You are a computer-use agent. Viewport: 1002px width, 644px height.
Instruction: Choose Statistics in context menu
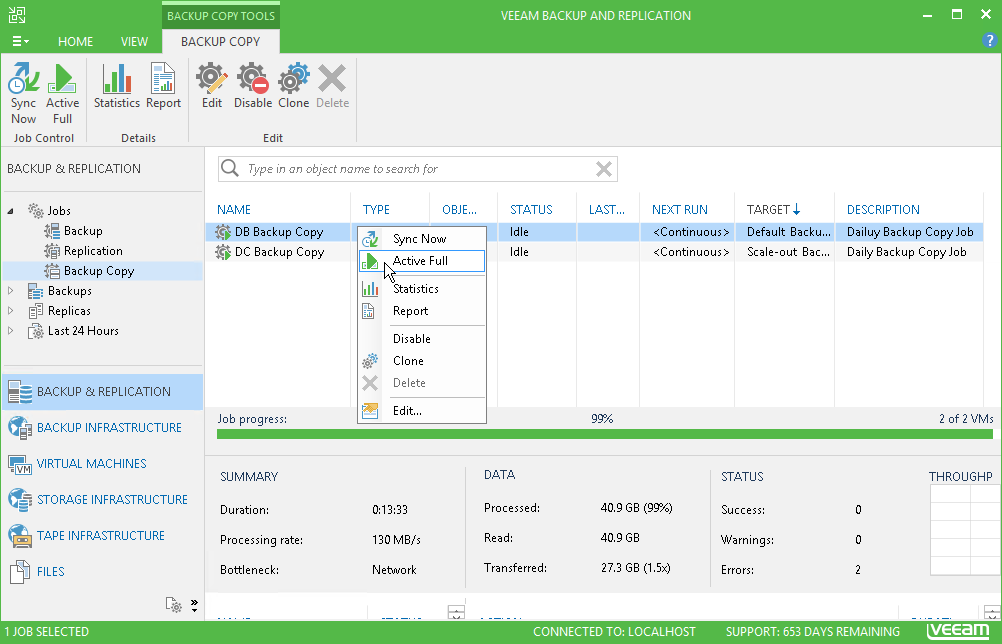click(x=422, y=289)
